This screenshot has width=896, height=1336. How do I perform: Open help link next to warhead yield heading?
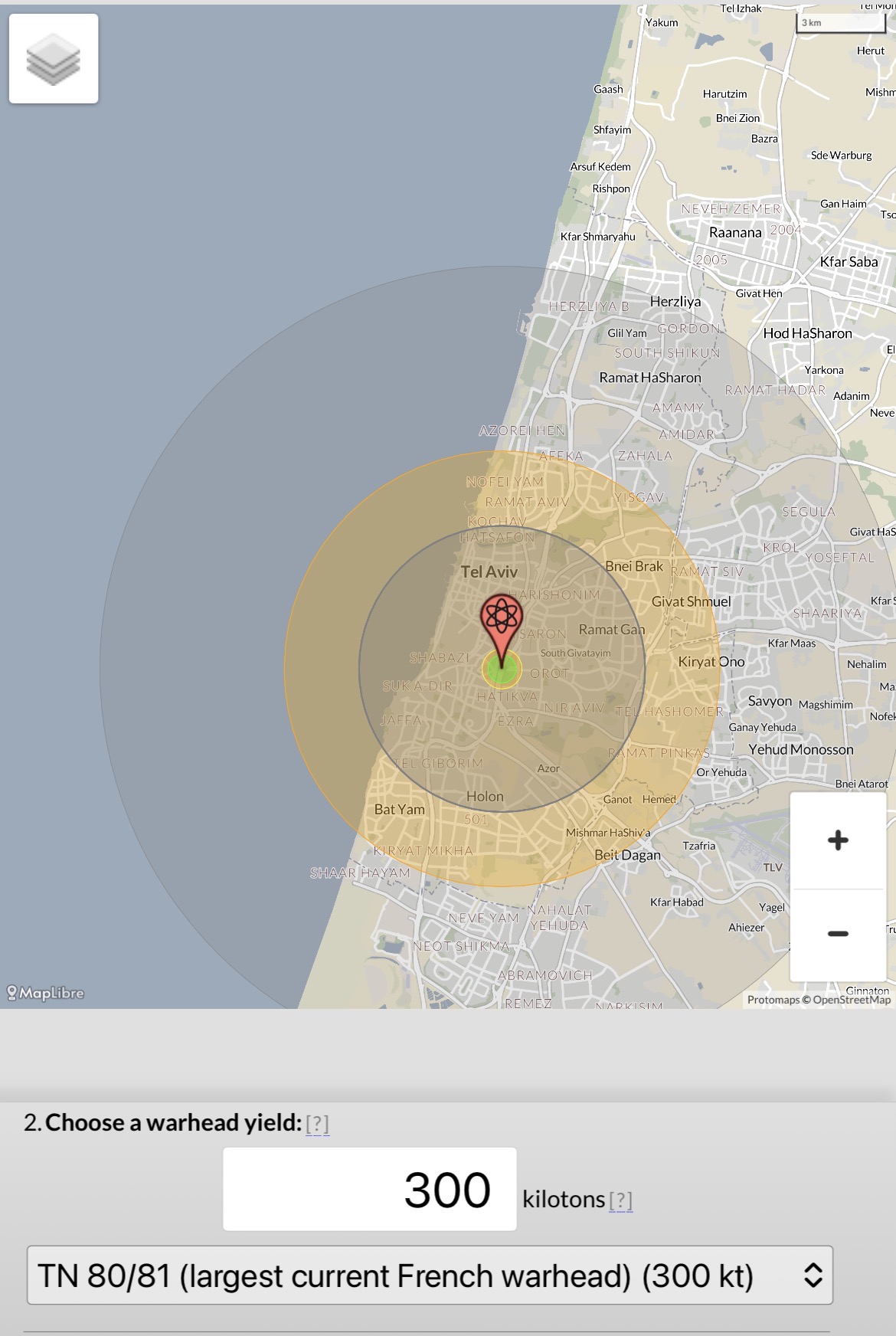[317, 1124]
